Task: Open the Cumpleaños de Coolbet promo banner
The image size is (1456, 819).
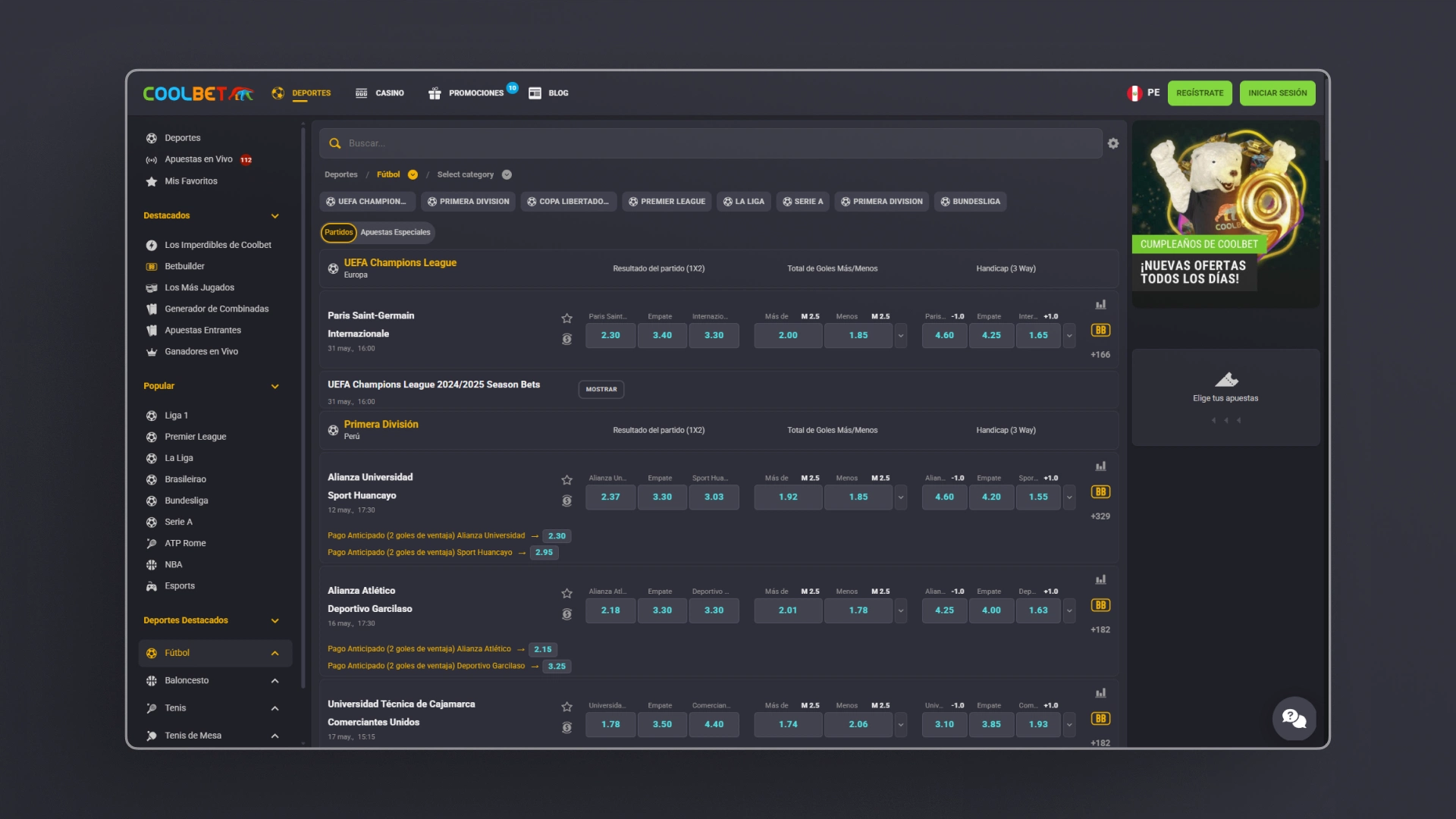Action: pyautogui.click(x=1225, y=214)
